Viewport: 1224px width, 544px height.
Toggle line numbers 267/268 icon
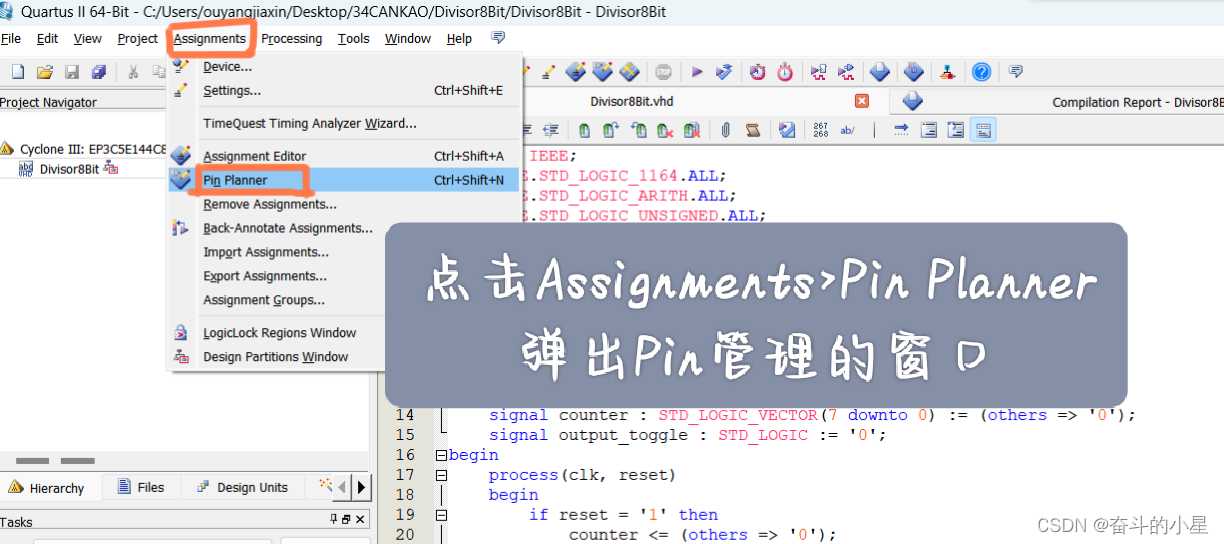pyautogui.click(x=821, y=130)
